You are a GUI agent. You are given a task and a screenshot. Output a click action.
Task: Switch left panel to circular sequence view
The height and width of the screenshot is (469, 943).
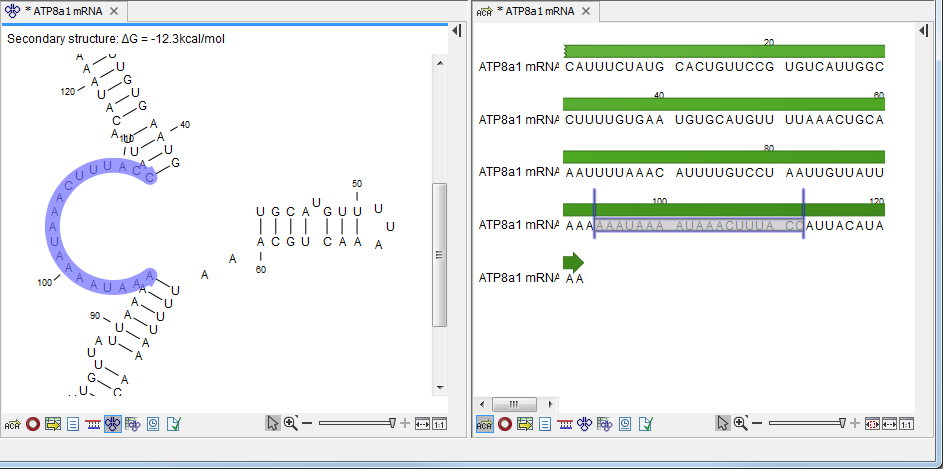coord(33,424)
